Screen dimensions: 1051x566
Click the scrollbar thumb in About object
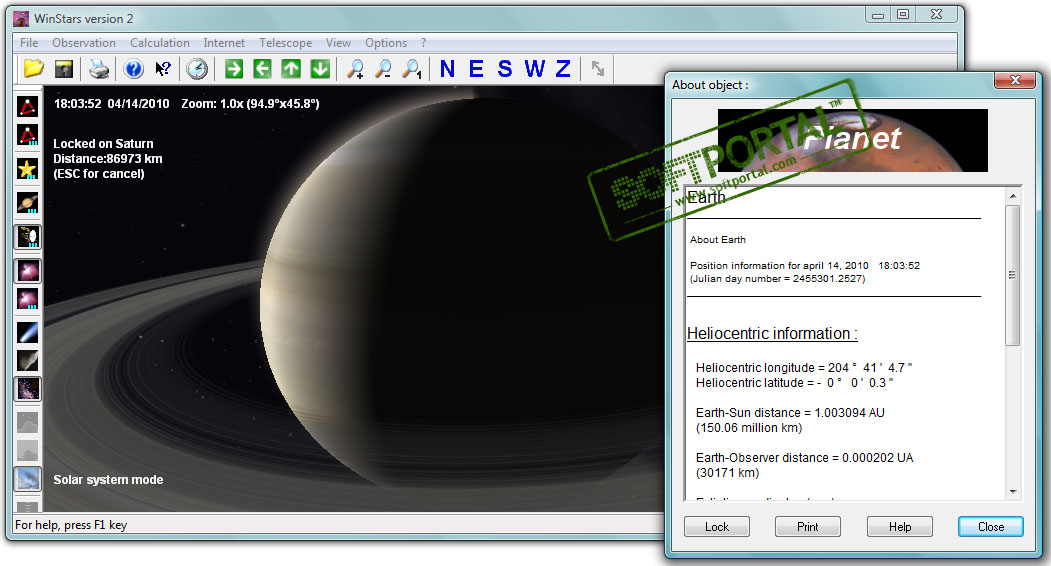click(x=1013, y=275)
